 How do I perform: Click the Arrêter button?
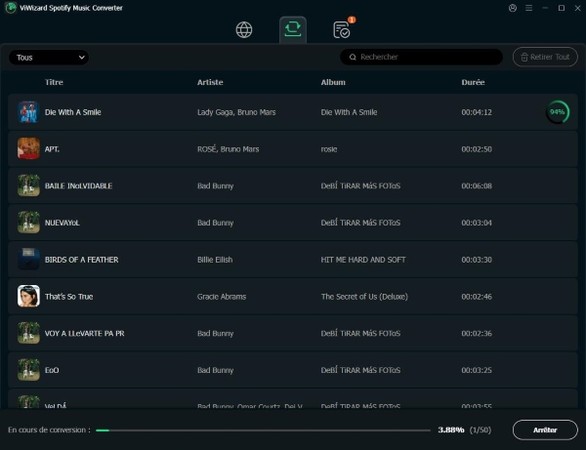545,430
